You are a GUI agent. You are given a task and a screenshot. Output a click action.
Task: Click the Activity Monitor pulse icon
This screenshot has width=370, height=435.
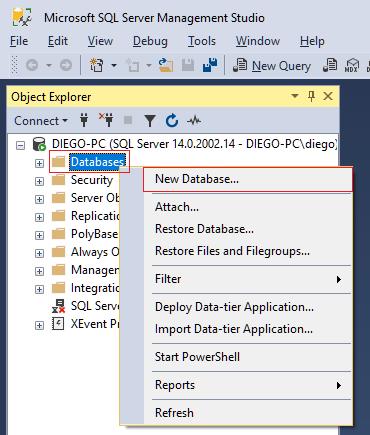(x=194, y=120)
